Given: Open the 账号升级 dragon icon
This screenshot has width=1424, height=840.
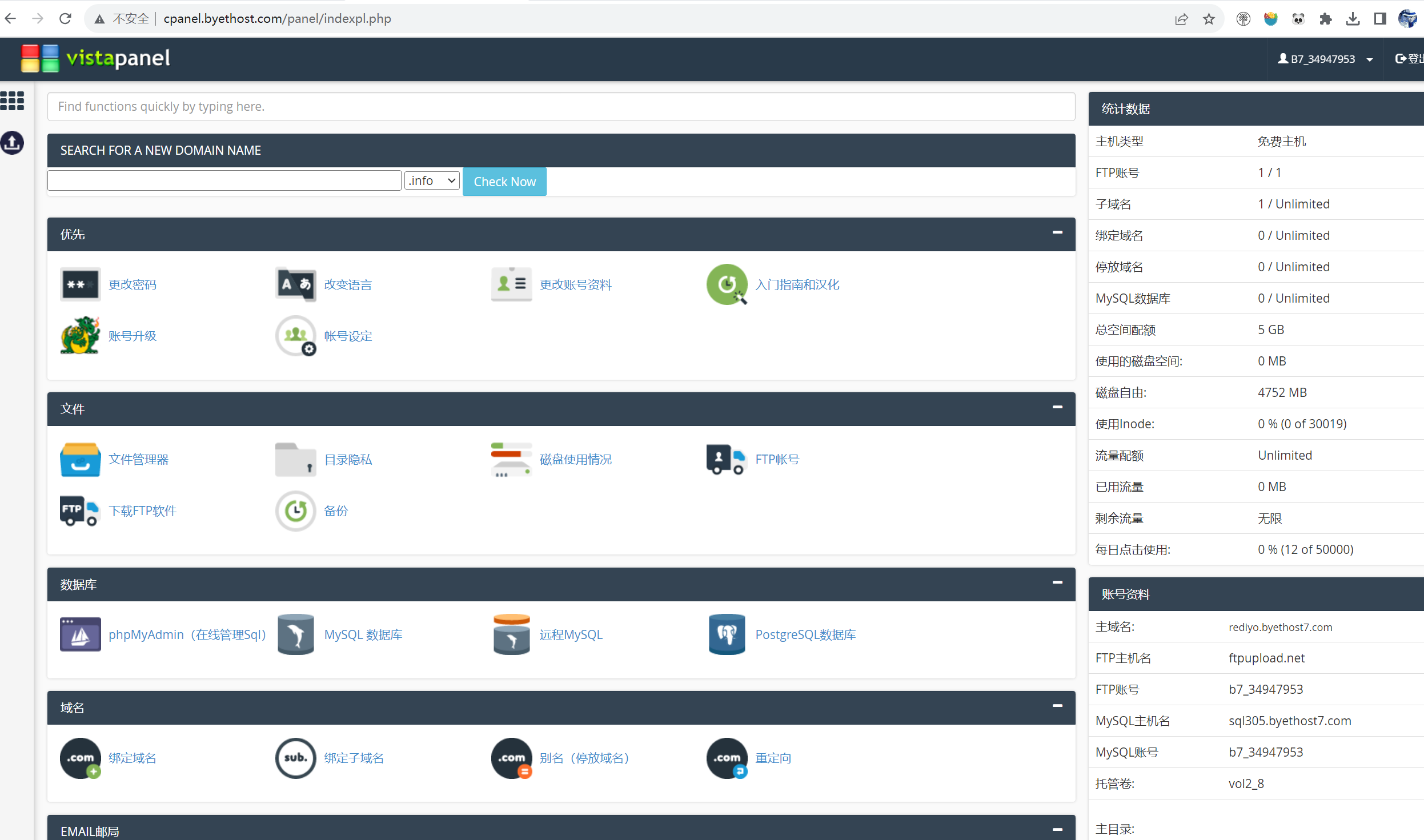Looking at the screenshot, I should click(80, 335).
